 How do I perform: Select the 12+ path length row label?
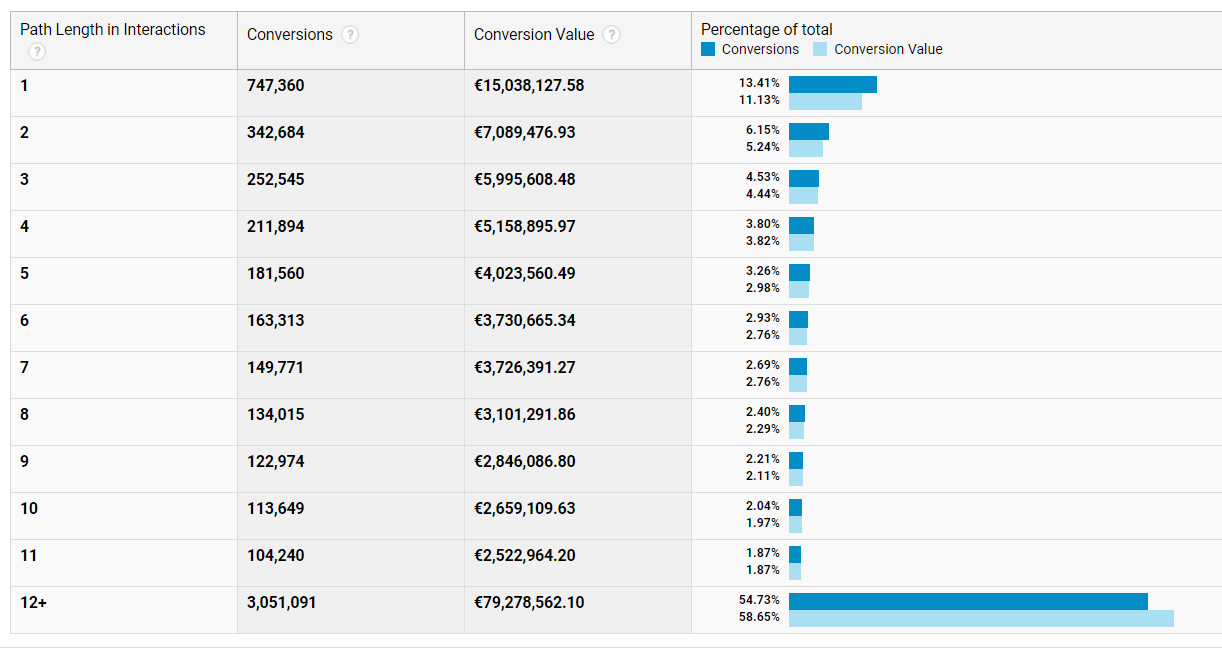pos(33,603)
